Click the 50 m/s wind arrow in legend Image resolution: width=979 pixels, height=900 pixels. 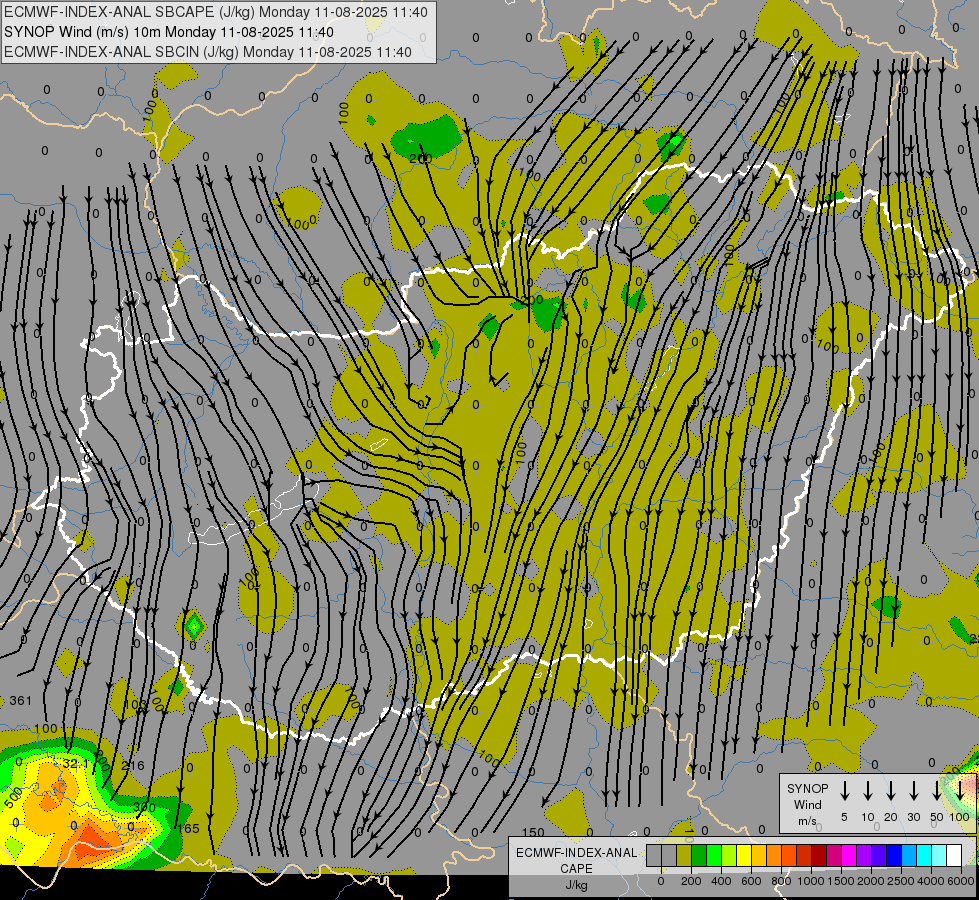point(937,791)
